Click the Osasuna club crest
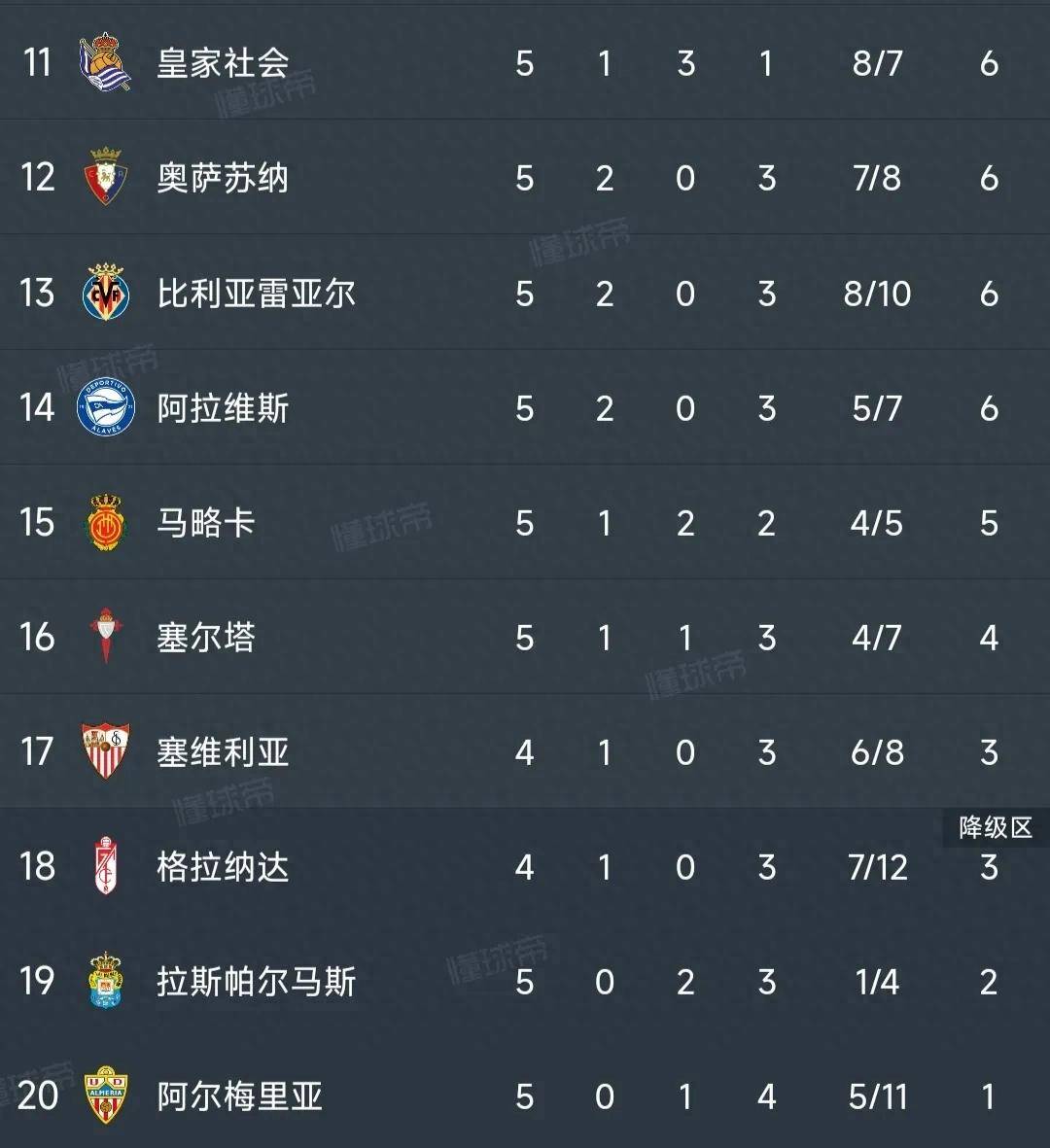The width and height of the screenshot is (1050, 1148). pos(105,178)
